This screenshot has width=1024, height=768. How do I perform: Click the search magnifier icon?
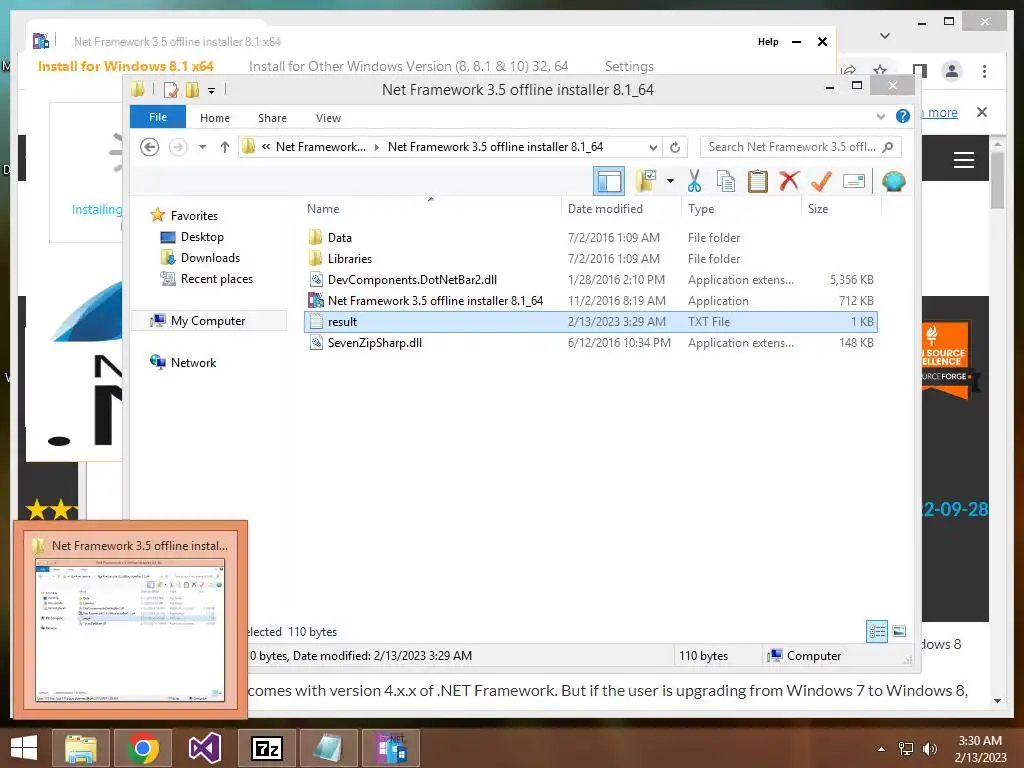(888, 147)
